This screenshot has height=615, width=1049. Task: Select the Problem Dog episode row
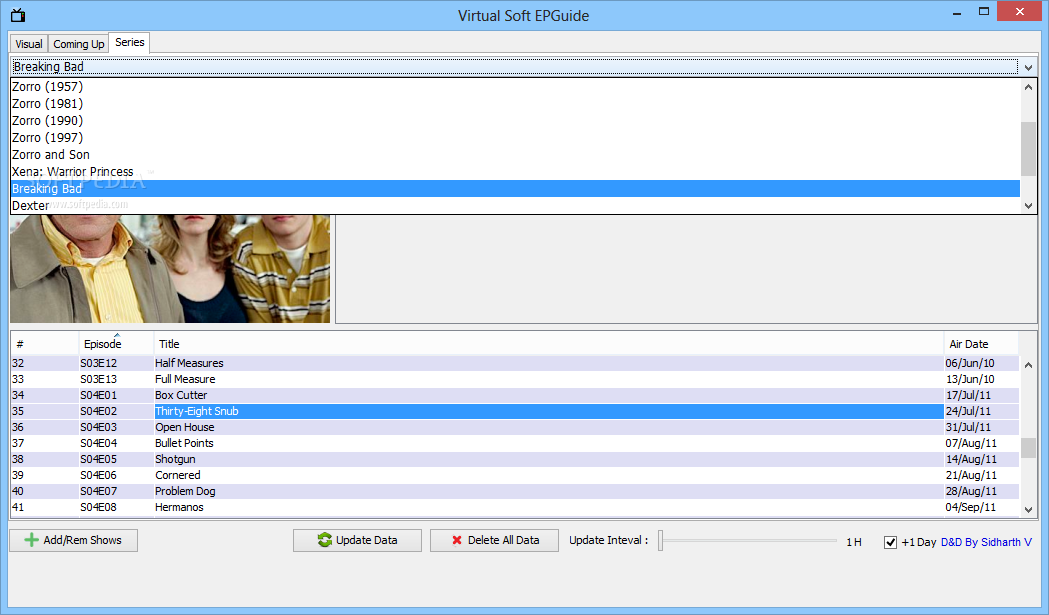click(x=514, y=492)
